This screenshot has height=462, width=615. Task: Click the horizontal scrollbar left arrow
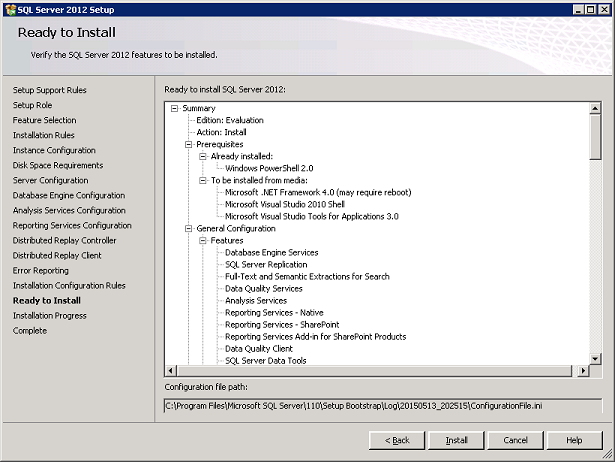(171, 371)
